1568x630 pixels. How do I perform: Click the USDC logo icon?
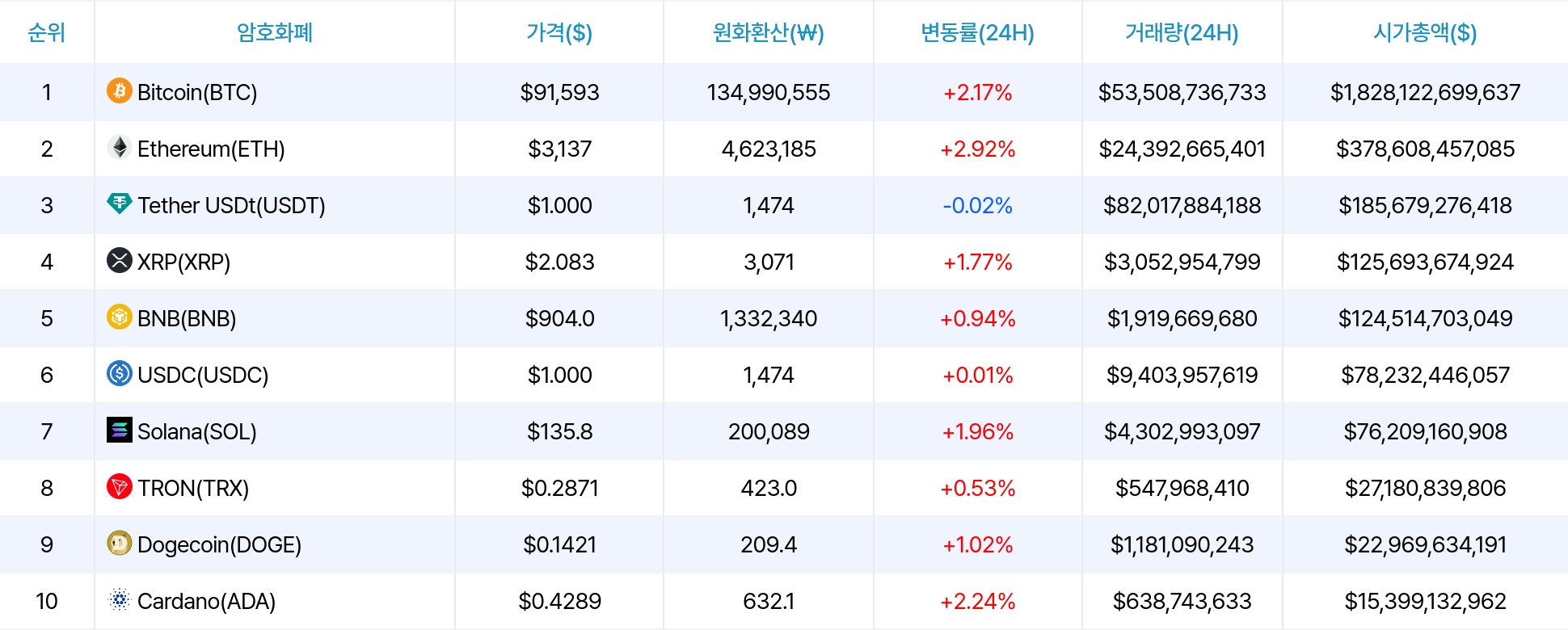120,373
